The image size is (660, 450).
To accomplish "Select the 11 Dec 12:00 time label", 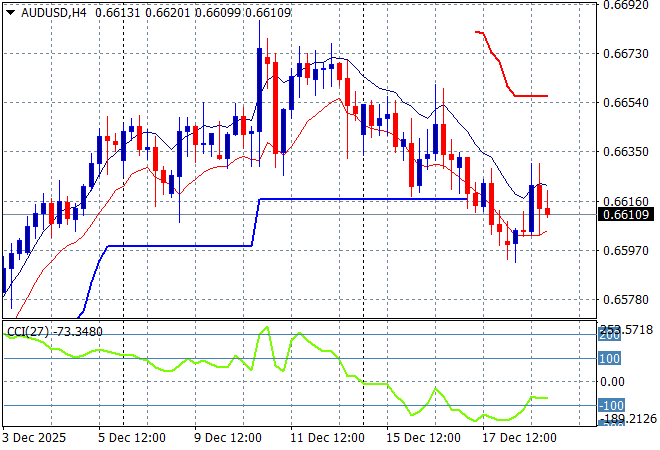I will pyautogui.click(x=327, y=438).
